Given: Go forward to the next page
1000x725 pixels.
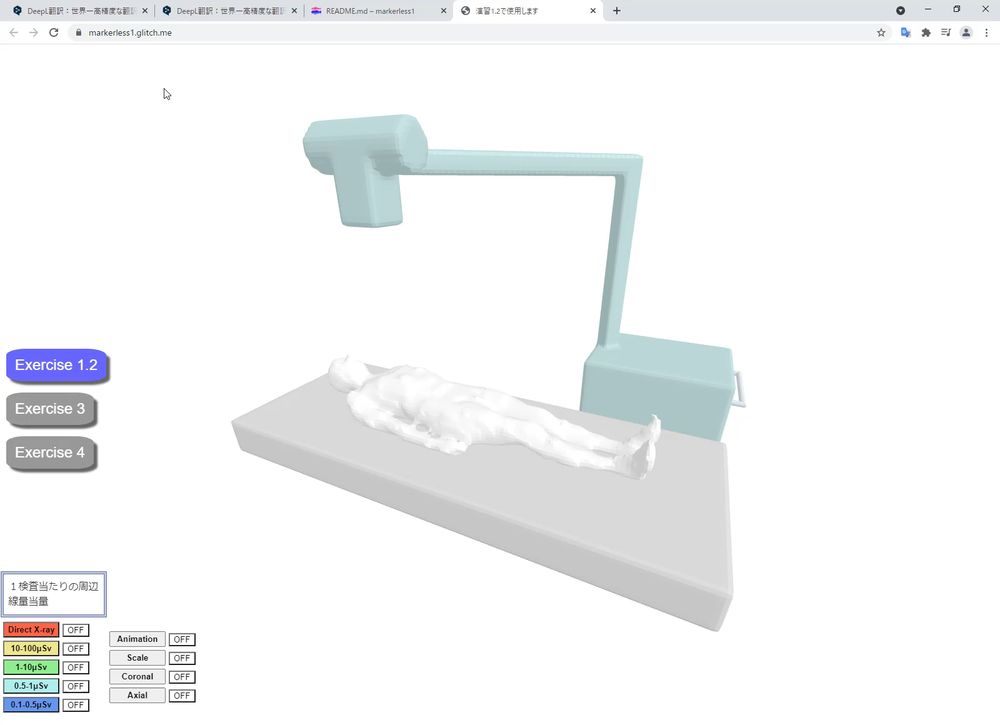Looking at the screenshot, I should pos(34,33).
